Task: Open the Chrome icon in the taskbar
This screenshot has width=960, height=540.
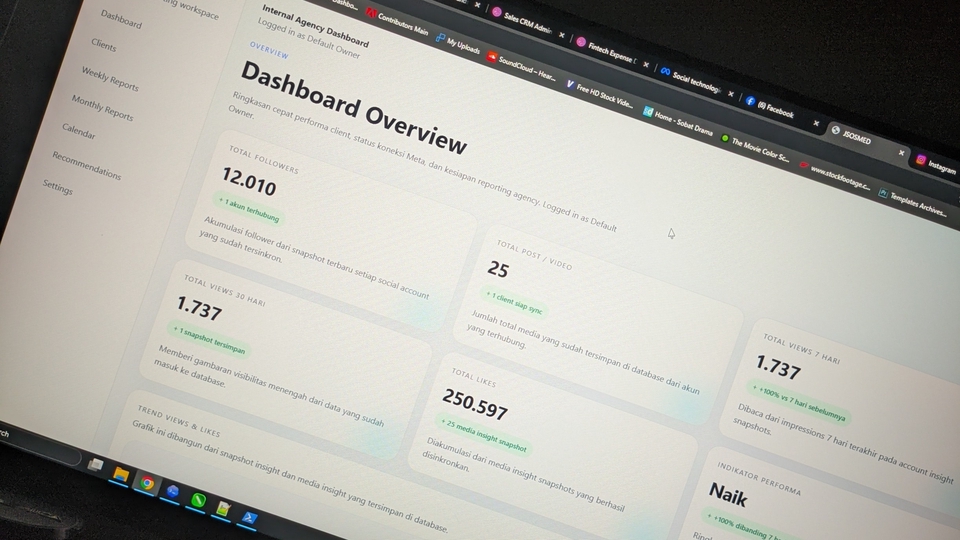Action: [x=147, y=483]
